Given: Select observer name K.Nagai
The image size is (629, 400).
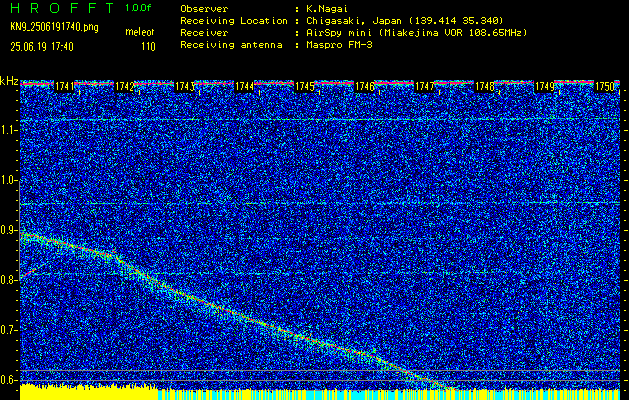Looking at the screenshot, I should [327, 9].
